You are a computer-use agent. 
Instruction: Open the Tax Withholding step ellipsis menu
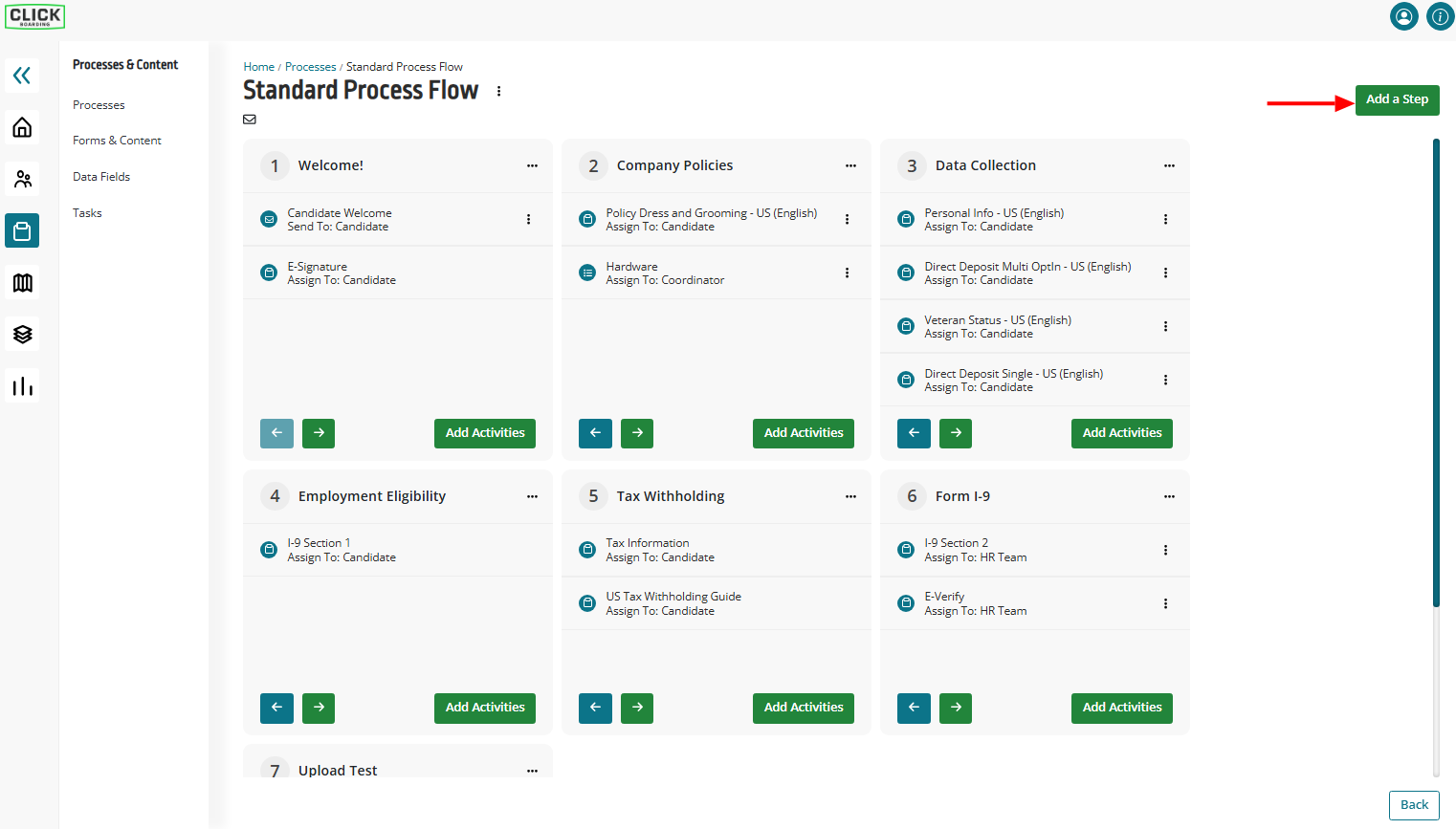click(850, 496)
